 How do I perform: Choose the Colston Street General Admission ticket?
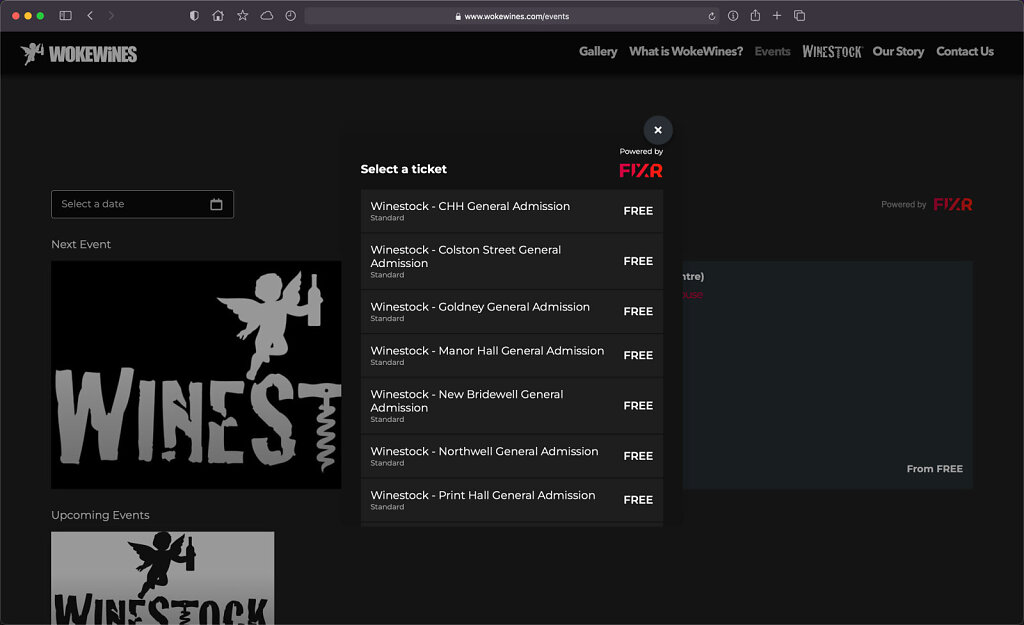tap(512, 261)
